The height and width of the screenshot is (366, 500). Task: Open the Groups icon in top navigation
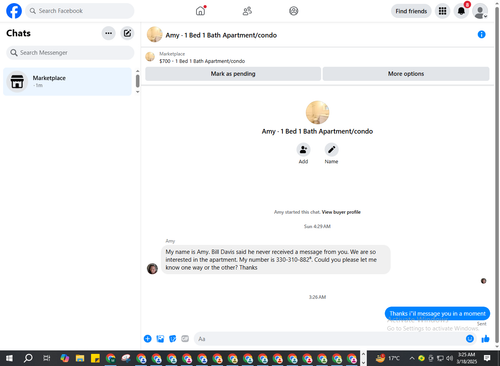pyautogui.click(x=294, y=11)
